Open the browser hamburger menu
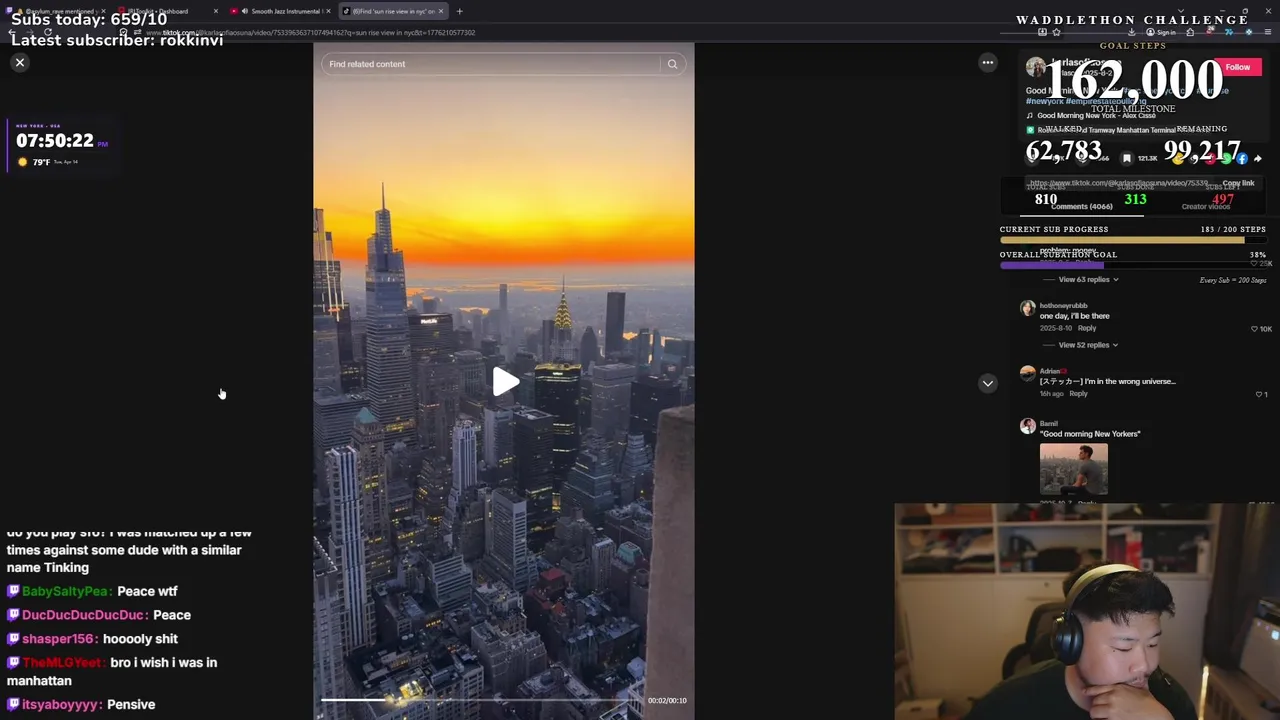Image resolution: width=1280 pixels, height=720 pixels. tap(1268, 32)
